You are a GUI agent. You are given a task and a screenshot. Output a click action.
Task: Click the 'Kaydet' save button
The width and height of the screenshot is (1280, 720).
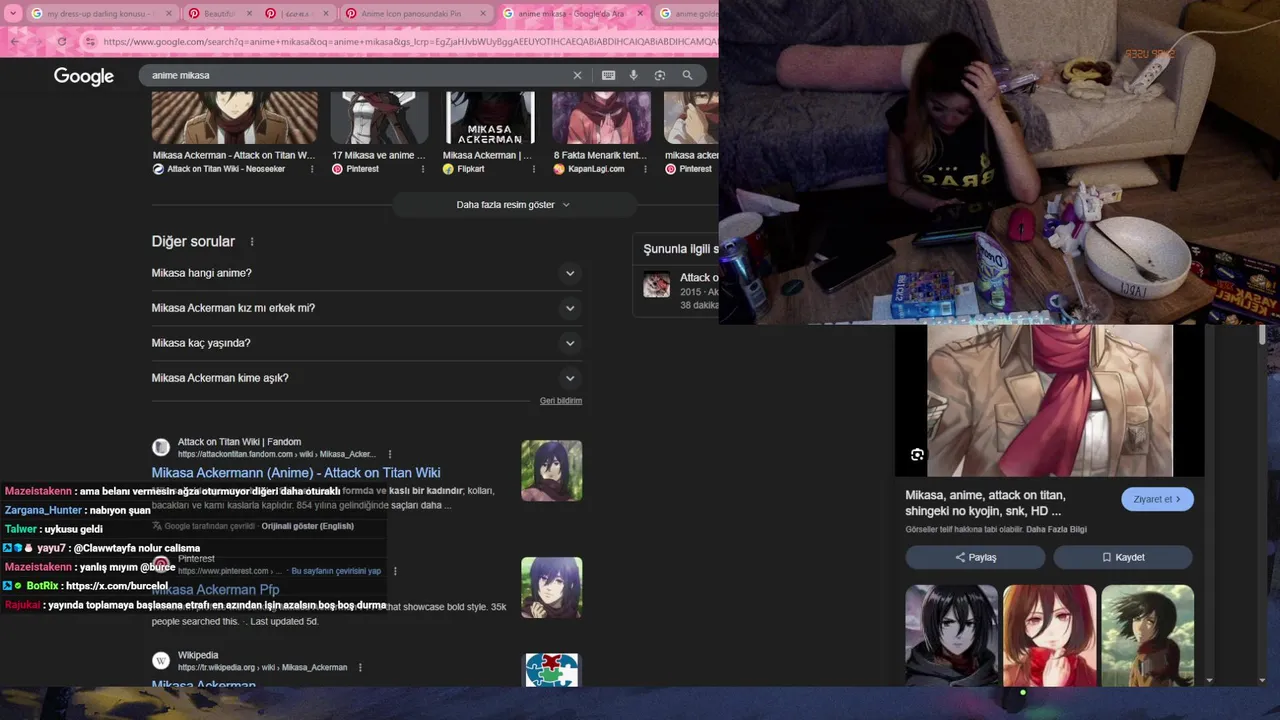(1123, 557)
